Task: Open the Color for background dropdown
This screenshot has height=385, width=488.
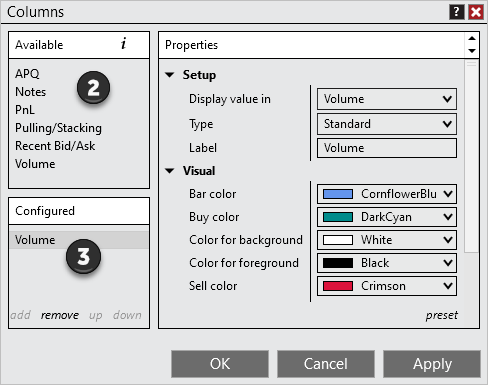Action: (x=387, y=240)
